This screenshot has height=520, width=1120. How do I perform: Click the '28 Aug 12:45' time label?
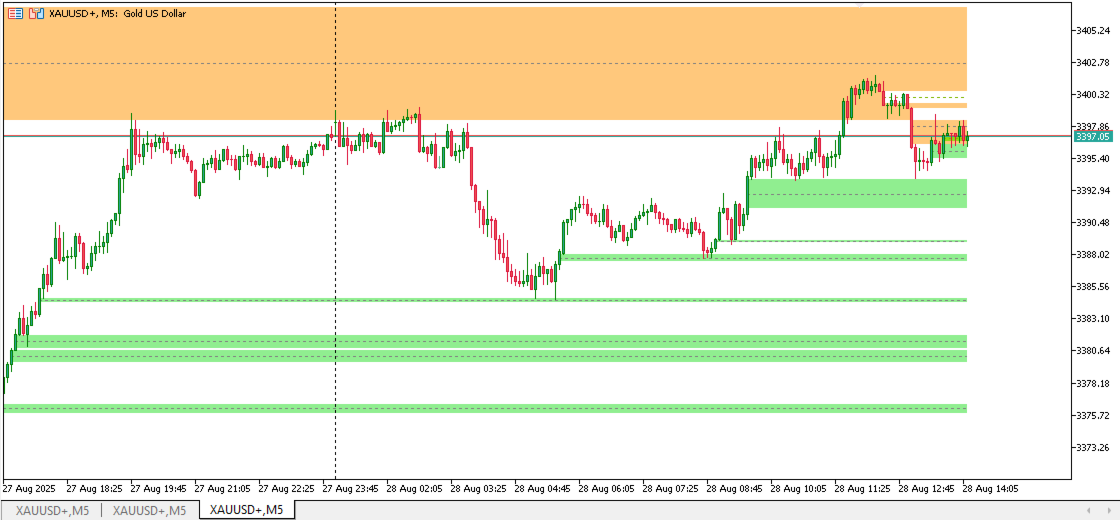(927, 489)
